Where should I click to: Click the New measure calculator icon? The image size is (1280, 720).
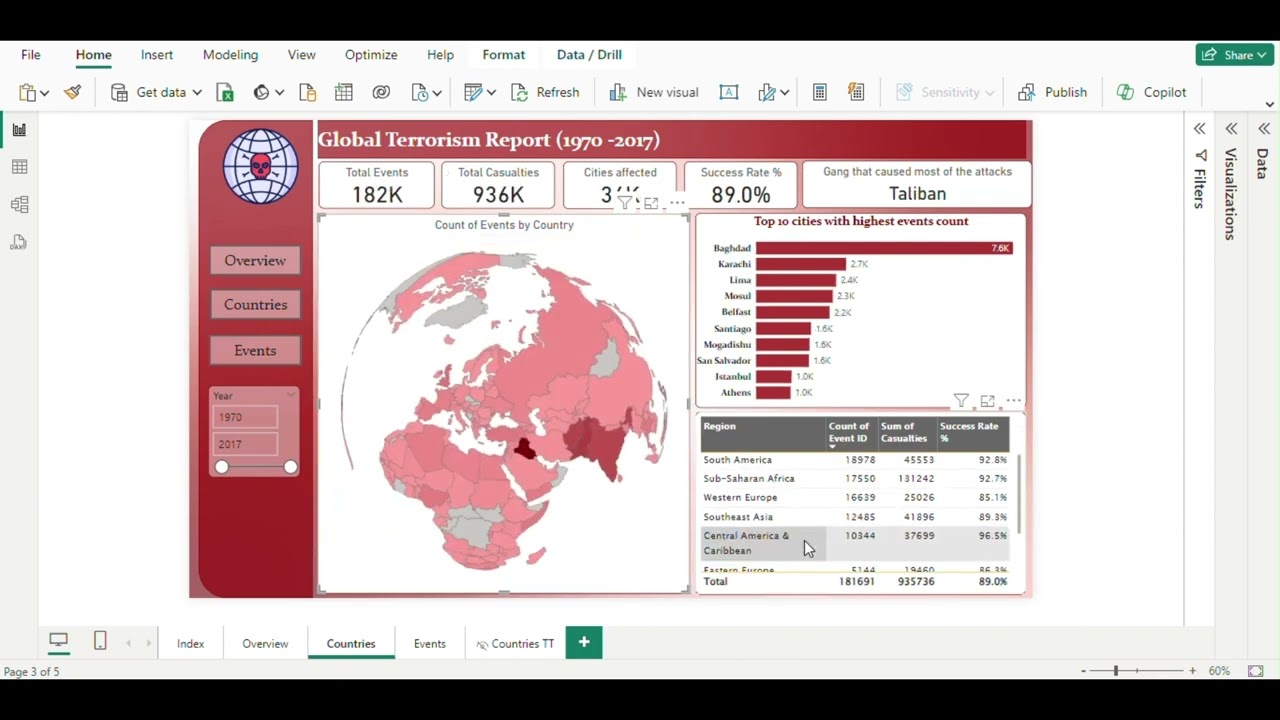tap(819, 92)
